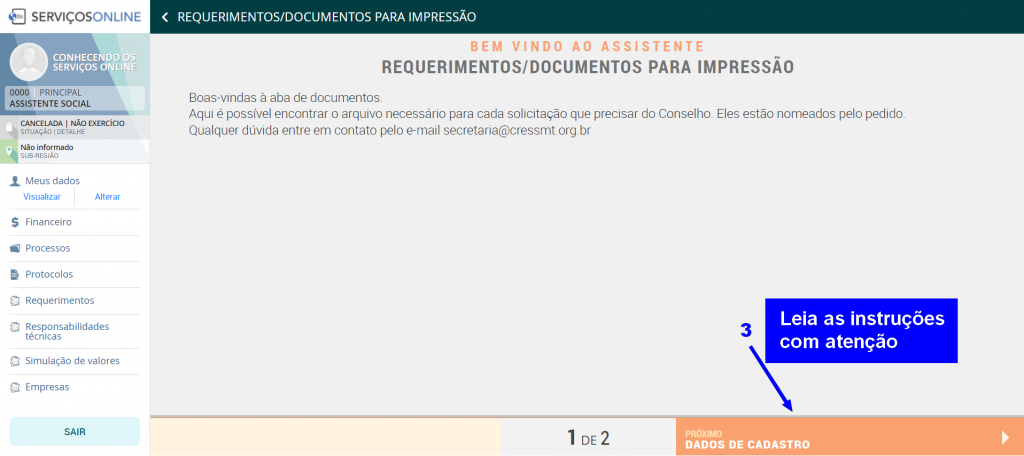
Task: Click the person icon next to Meus dados
Action: tap(15, 181)
